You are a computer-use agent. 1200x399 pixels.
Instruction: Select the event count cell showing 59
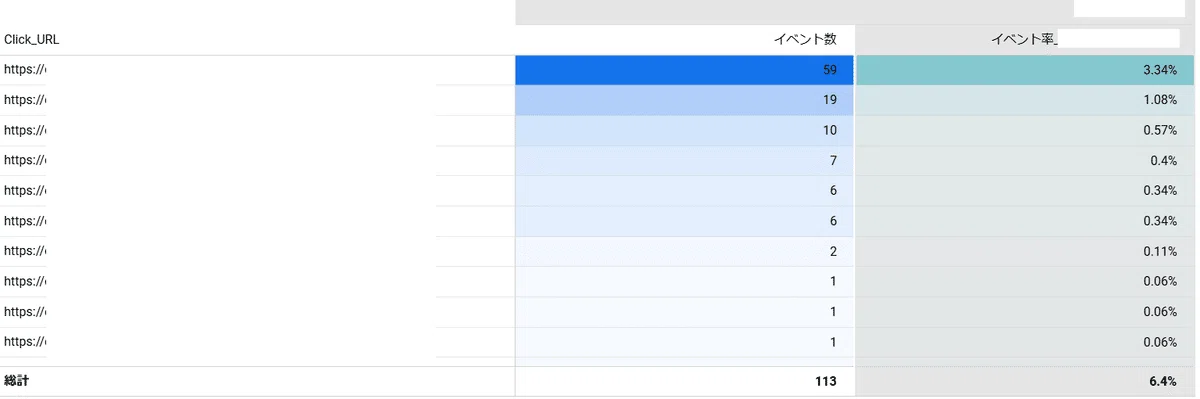click(685, 71)
